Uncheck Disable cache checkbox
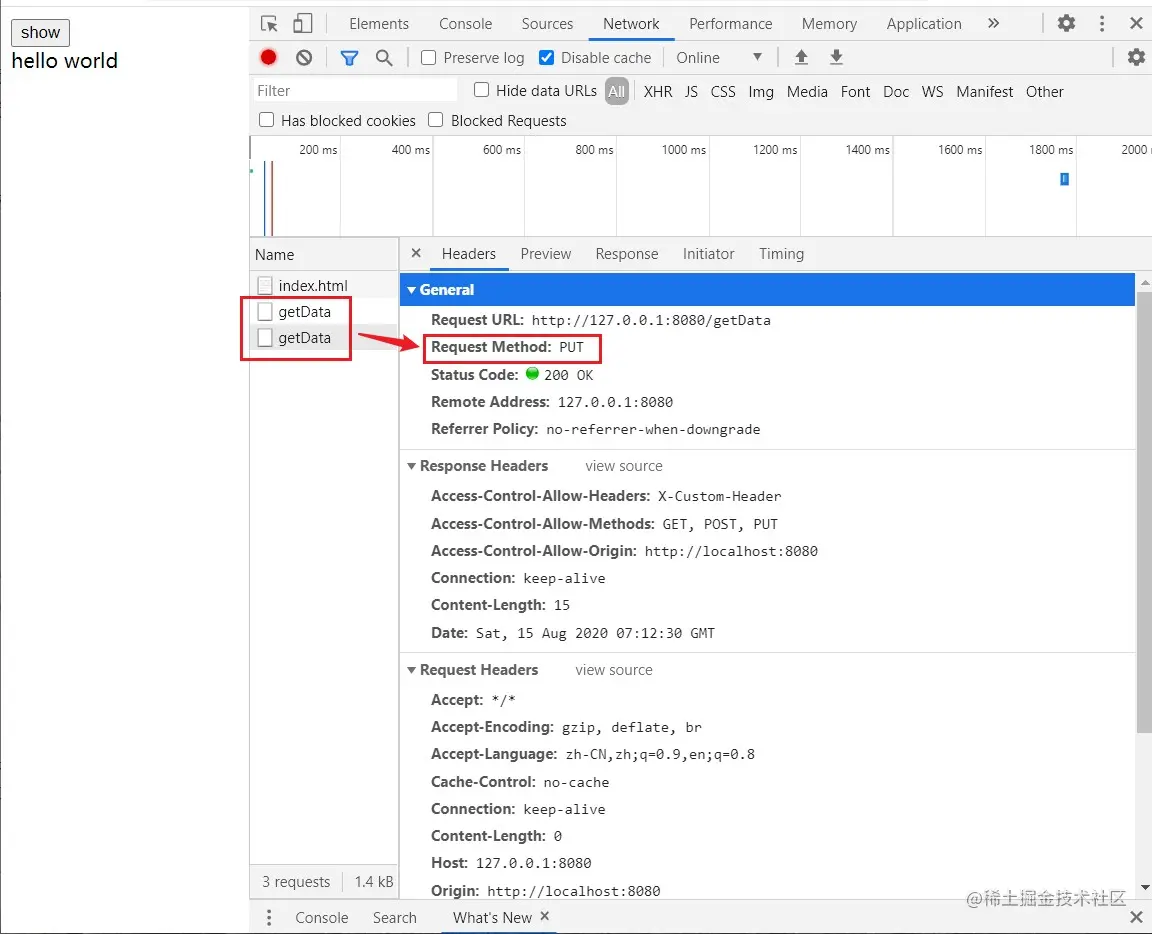The width and height of the screenshot is (1152, 934). (x=546, y=57)
